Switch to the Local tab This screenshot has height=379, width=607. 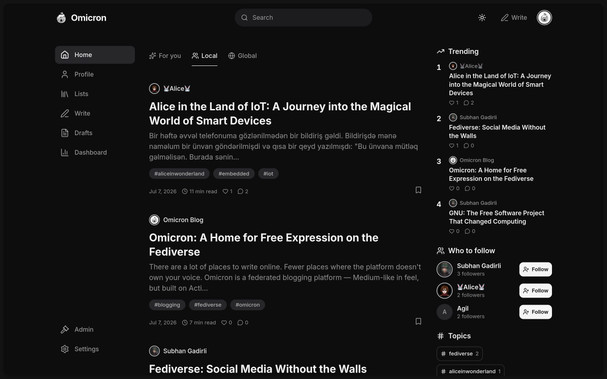tap(204, 56)
